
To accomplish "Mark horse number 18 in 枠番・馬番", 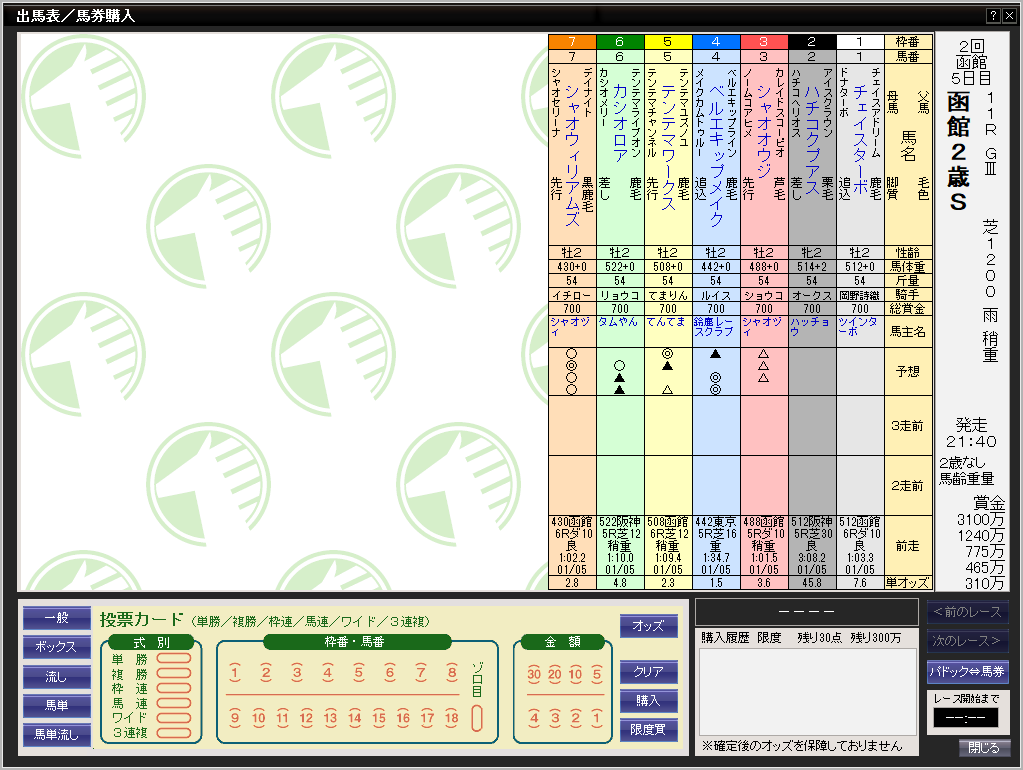I will point(451,718).
